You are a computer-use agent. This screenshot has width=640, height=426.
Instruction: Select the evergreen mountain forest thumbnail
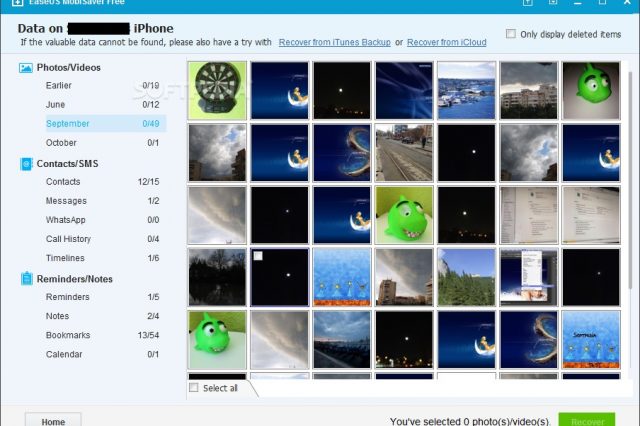(467, 277)
